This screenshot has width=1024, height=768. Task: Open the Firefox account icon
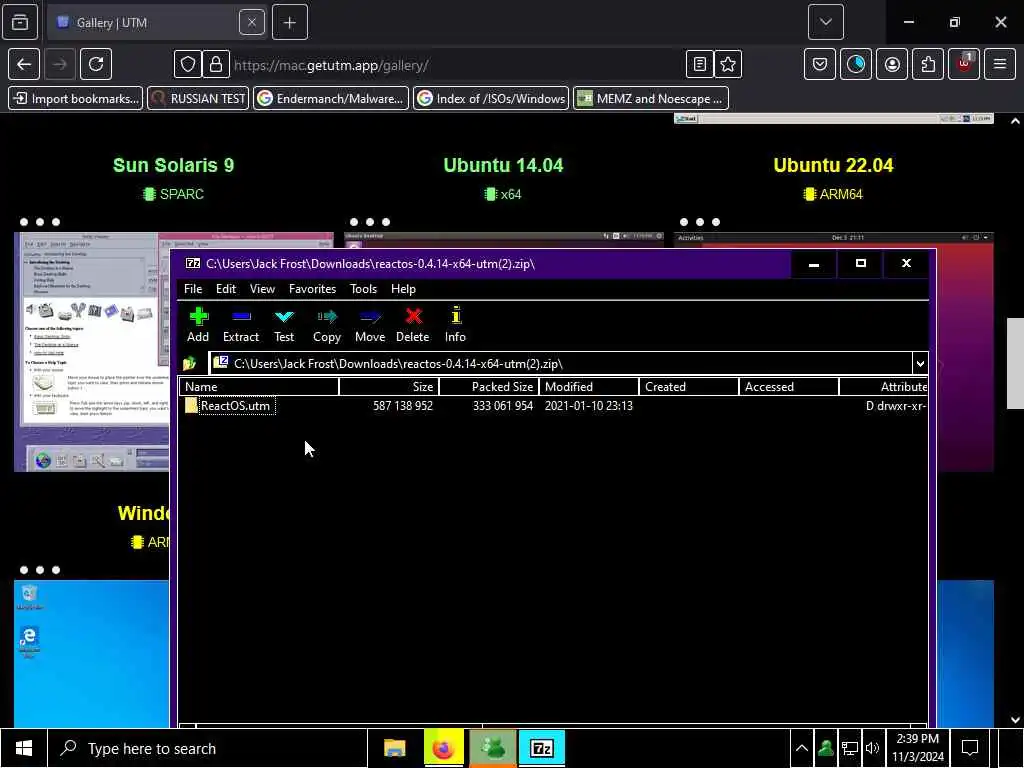pyautogui.click(x=892, y=64)
